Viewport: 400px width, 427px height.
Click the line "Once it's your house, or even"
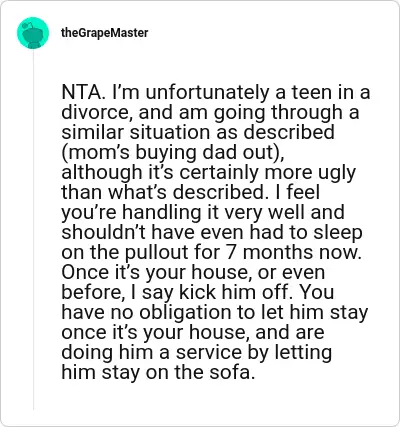coord(193,273)
